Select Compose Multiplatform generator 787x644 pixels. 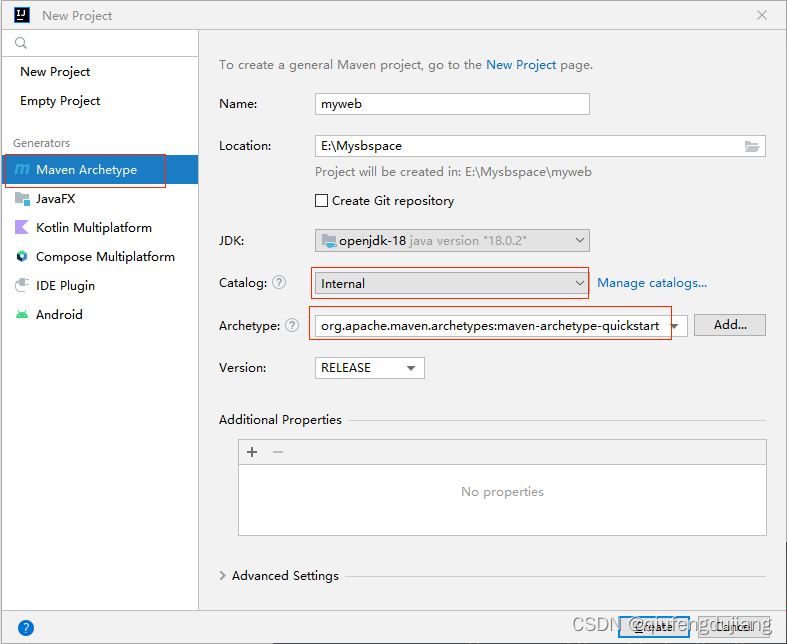[100, 256]
